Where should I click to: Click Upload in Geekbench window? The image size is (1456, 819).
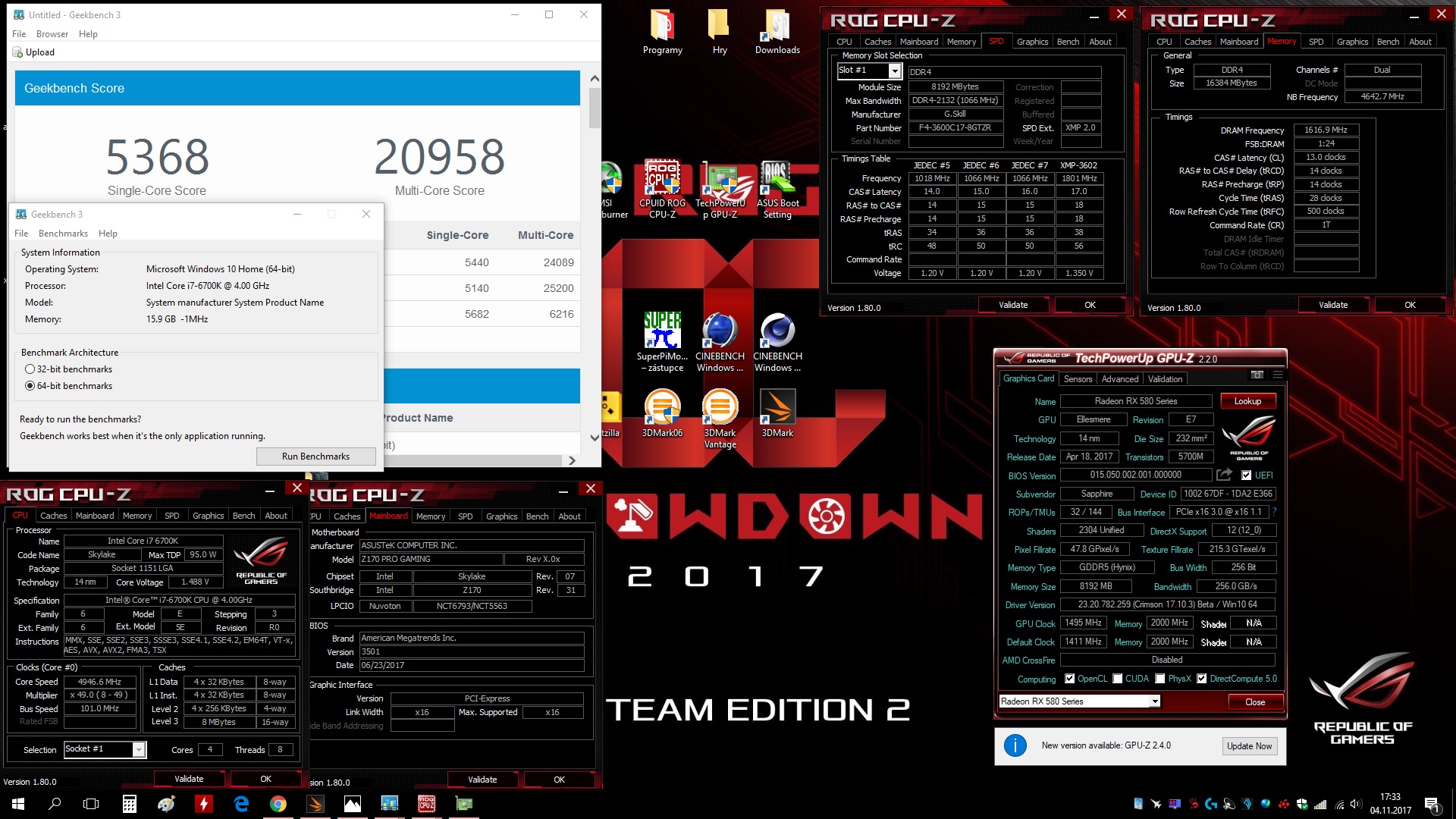tap(34, 52)
